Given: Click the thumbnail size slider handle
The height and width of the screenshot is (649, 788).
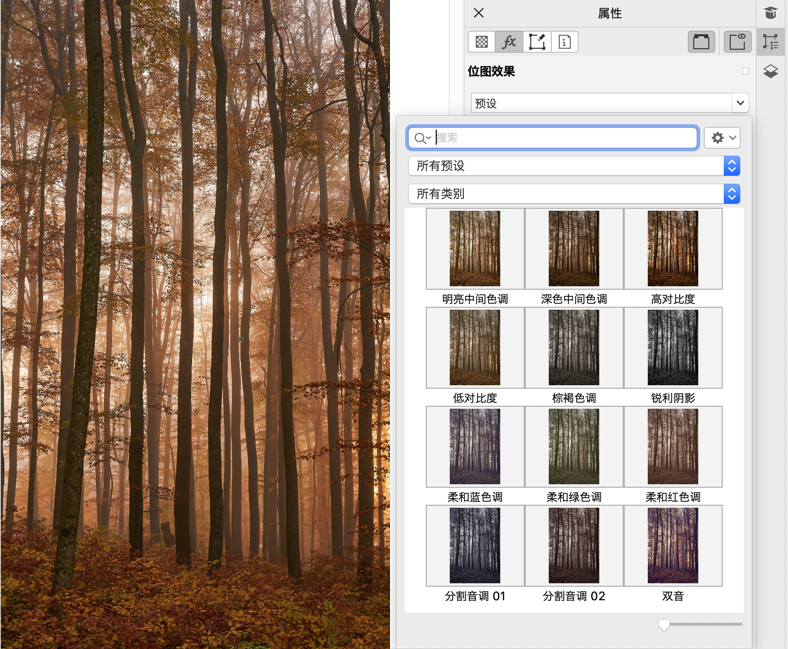Looking at the screenshot, I should [x=664, y=625].
